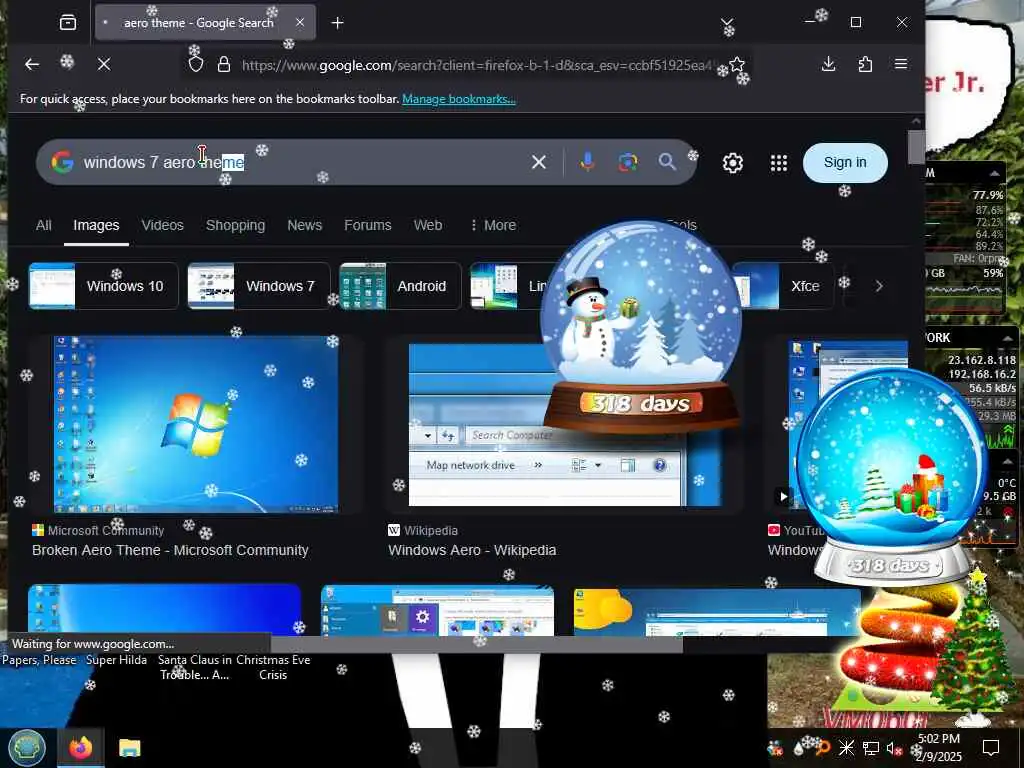Screen dimensions: 1024x768
Task: Filter images by Windows 10 chip
Action: [103, 286]
